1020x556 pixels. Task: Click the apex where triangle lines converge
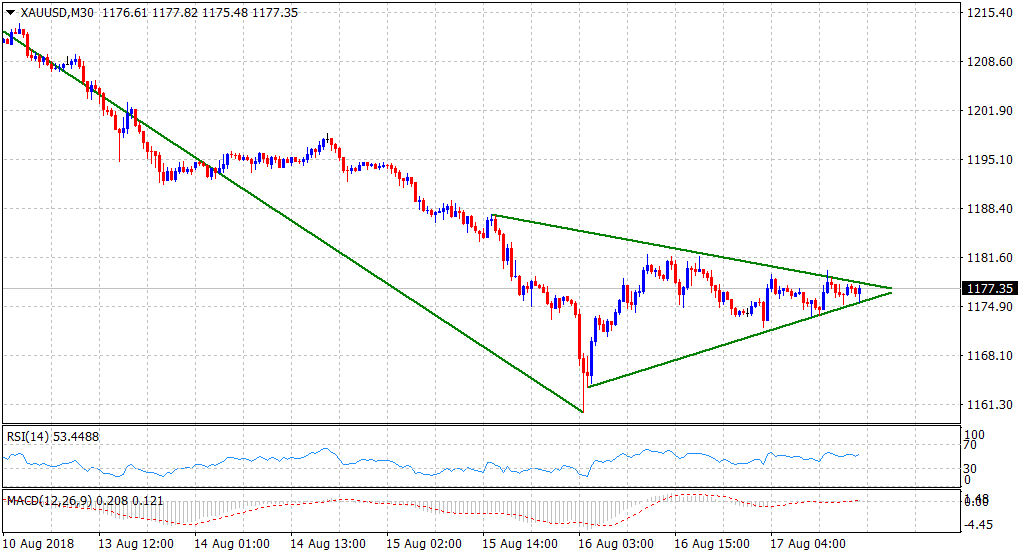(x=890, y=289)
